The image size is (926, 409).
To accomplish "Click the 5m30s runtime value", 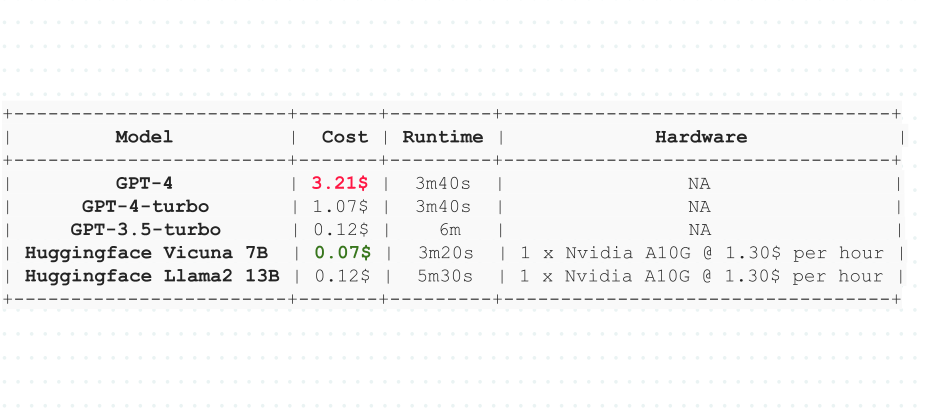I will (x=445, y=275).
